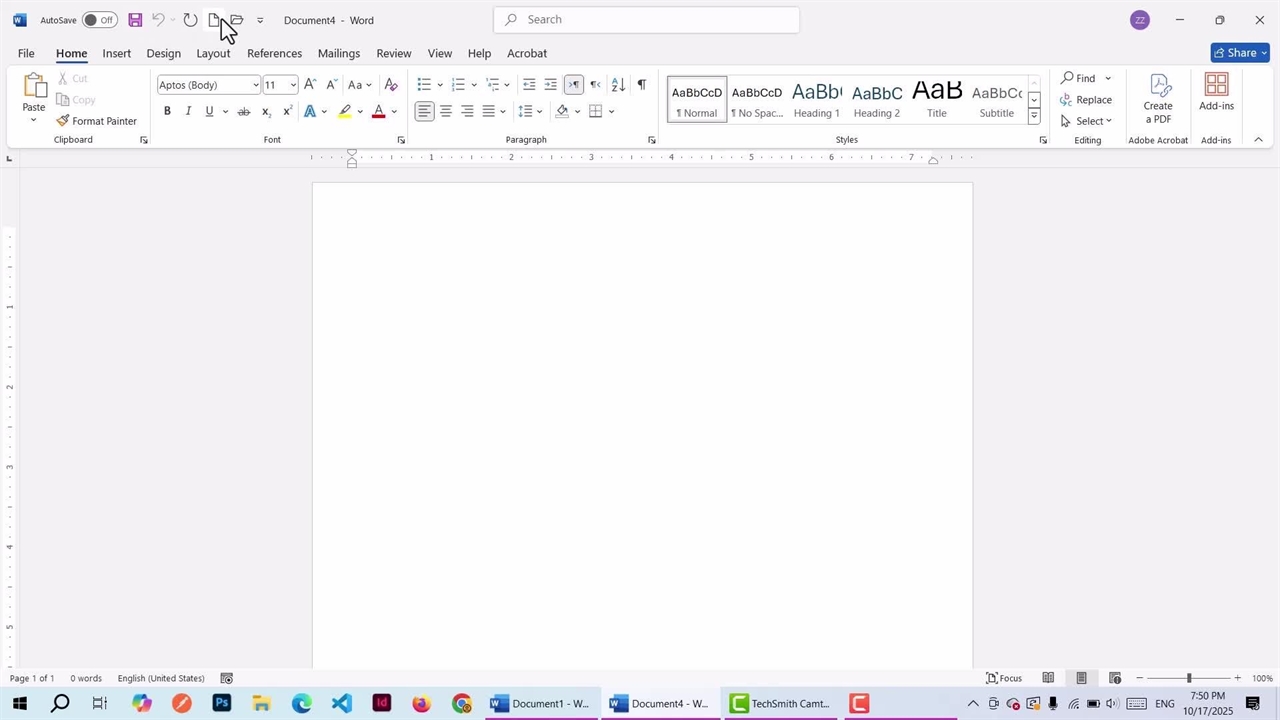Toggle Focus mode in status bar
Image resolution: width=1280 pixels, height=720 pixels.
(1004, 678)
